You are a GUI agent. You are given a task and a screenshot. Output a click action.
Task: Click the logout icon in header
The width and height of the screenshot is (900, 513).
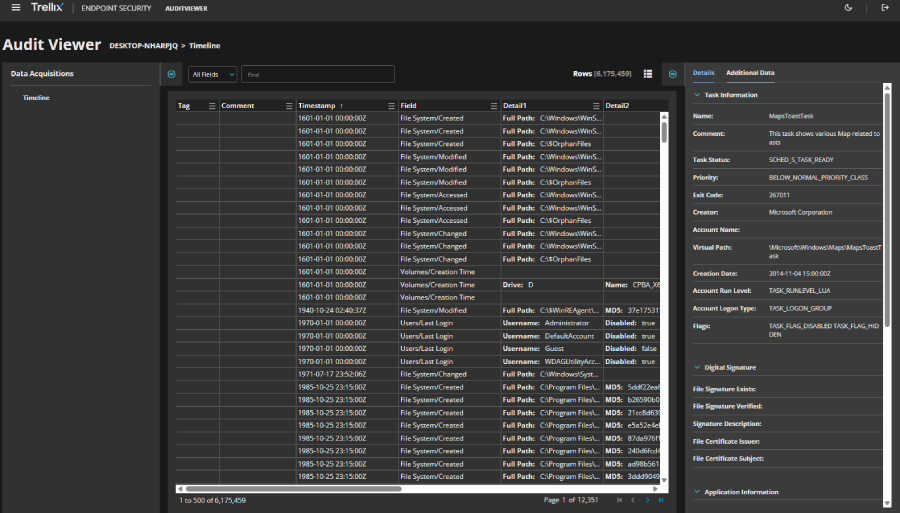pos(885,8)
